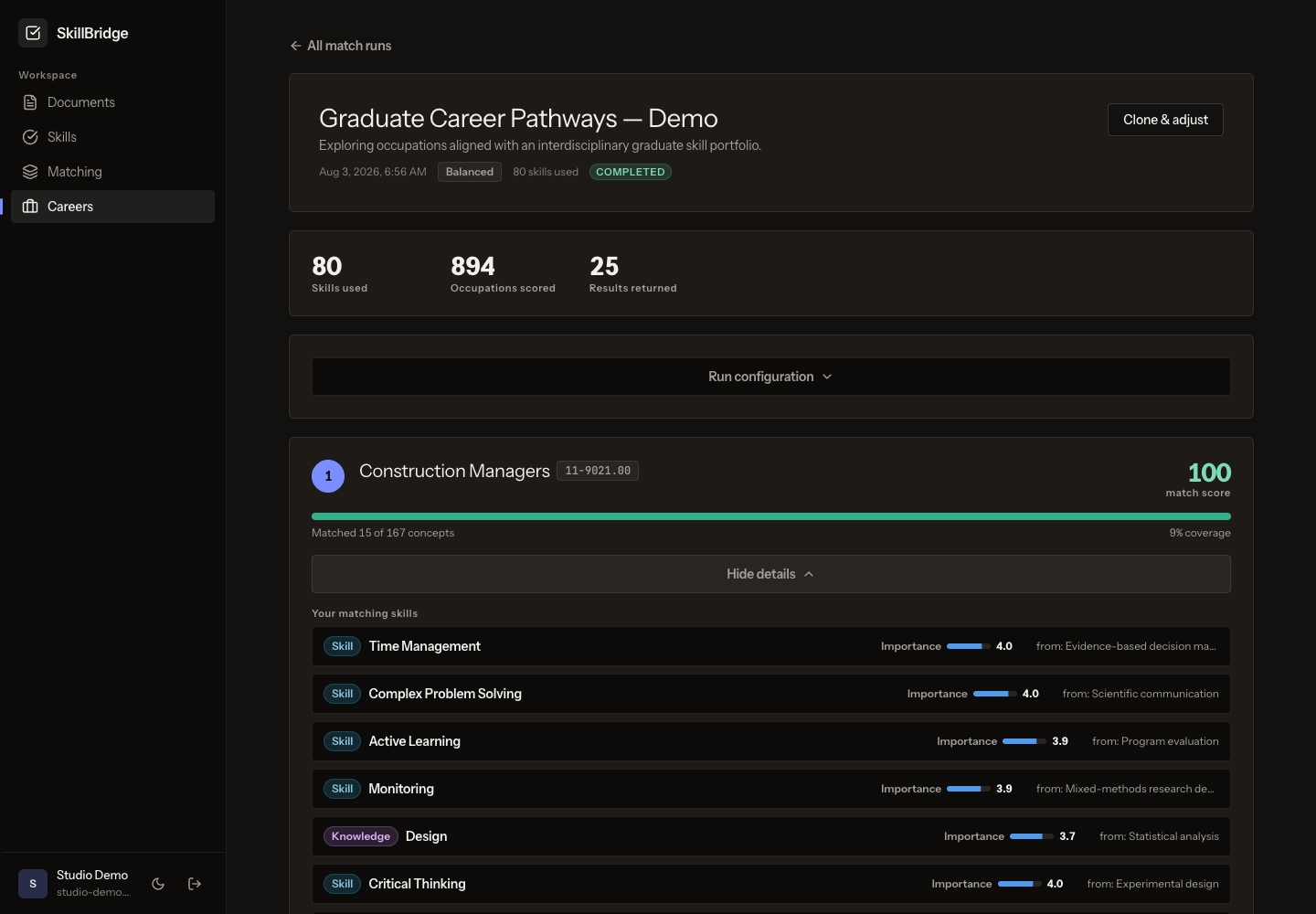1316x914 pixels.
Task: Click the back arrow beside All match runs
Action: (295, 46)
